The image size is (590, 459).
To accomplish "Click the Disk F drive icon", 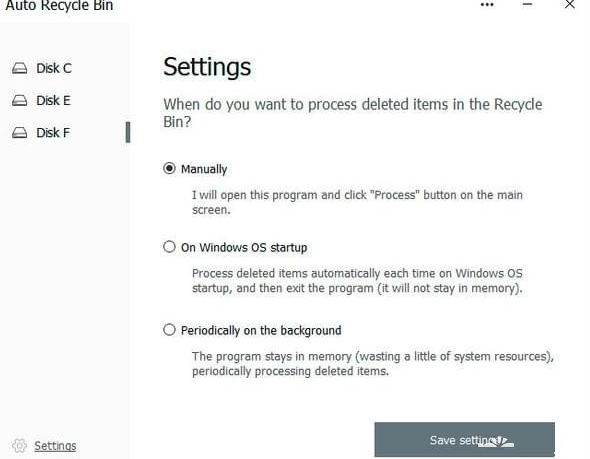I will (x=20, y=133).
